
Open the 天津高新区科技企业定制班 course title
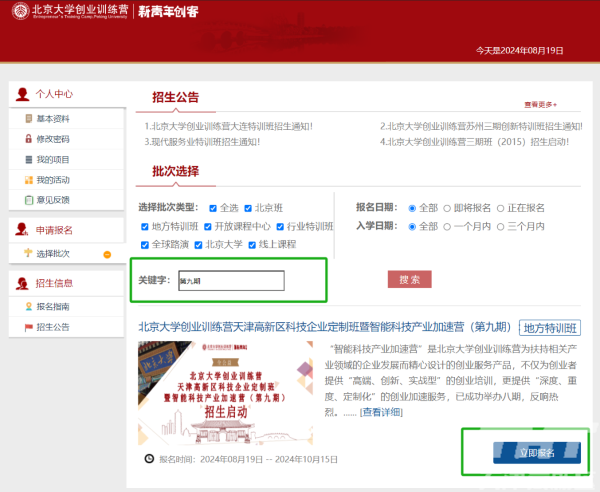(x=325, y=327)
